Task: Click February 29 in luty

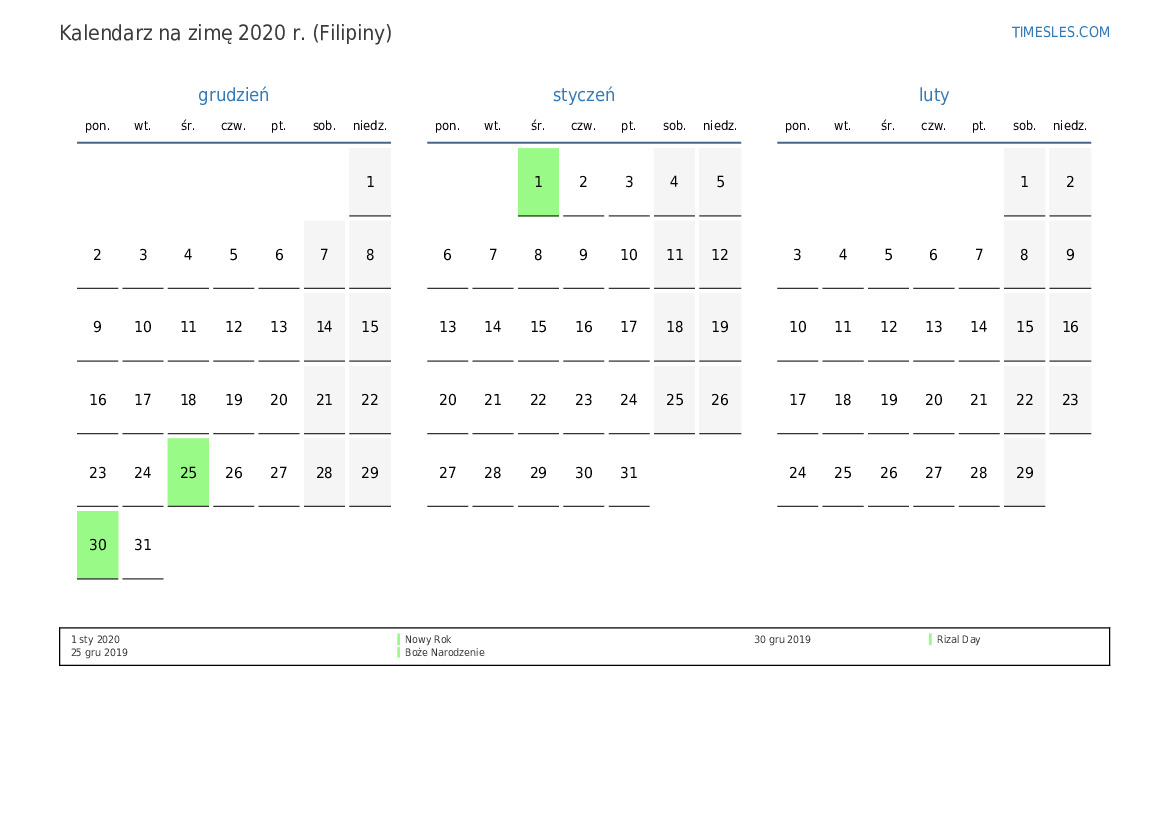Action: point(1024,472)
